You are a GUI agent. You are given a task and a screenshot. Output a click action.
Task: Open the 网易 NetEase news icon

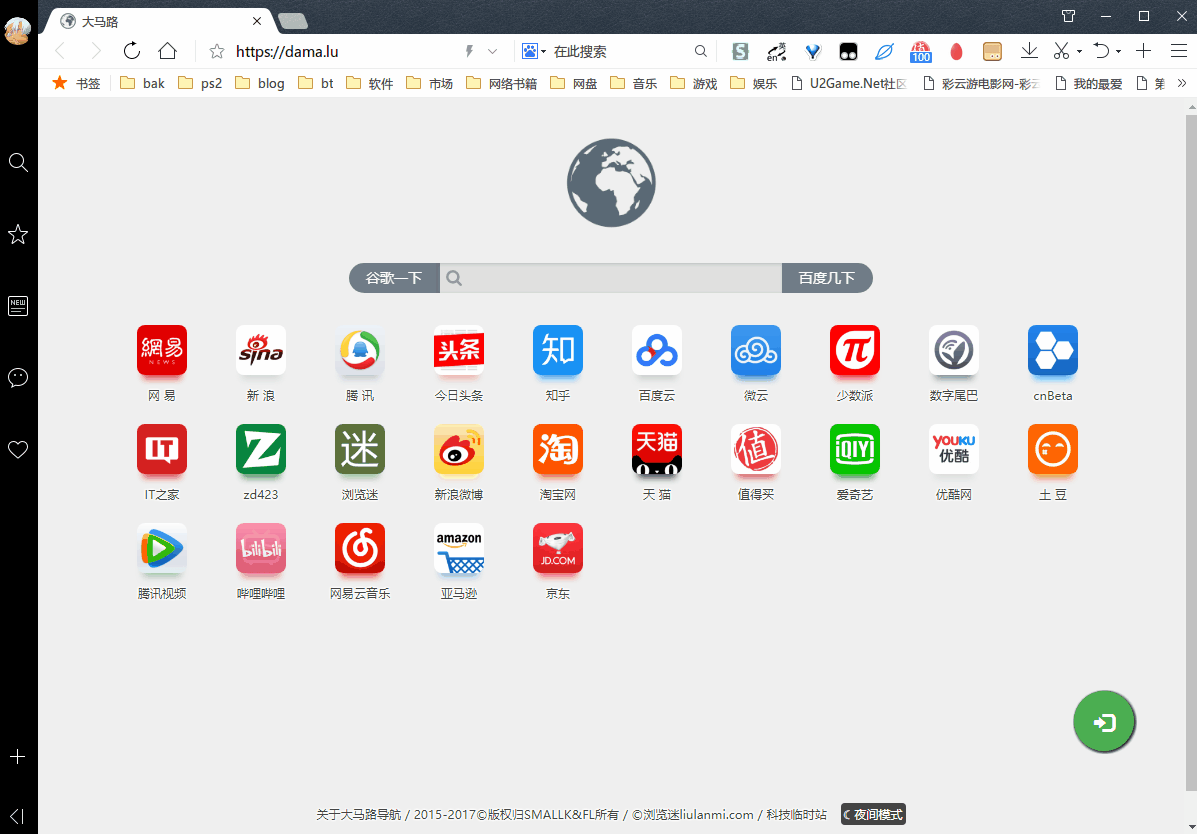pos(162,351)
